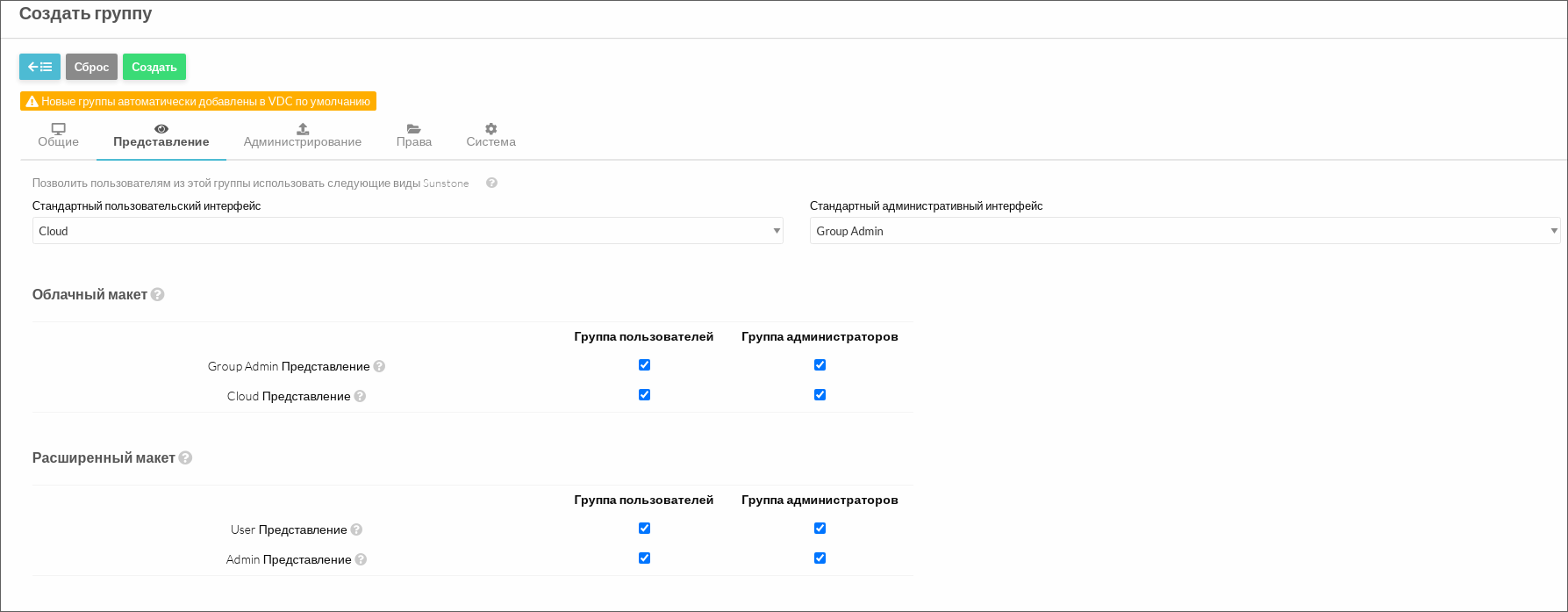
Task: Click help icon next to Sunstone views description
Action: tap(491, 183)
